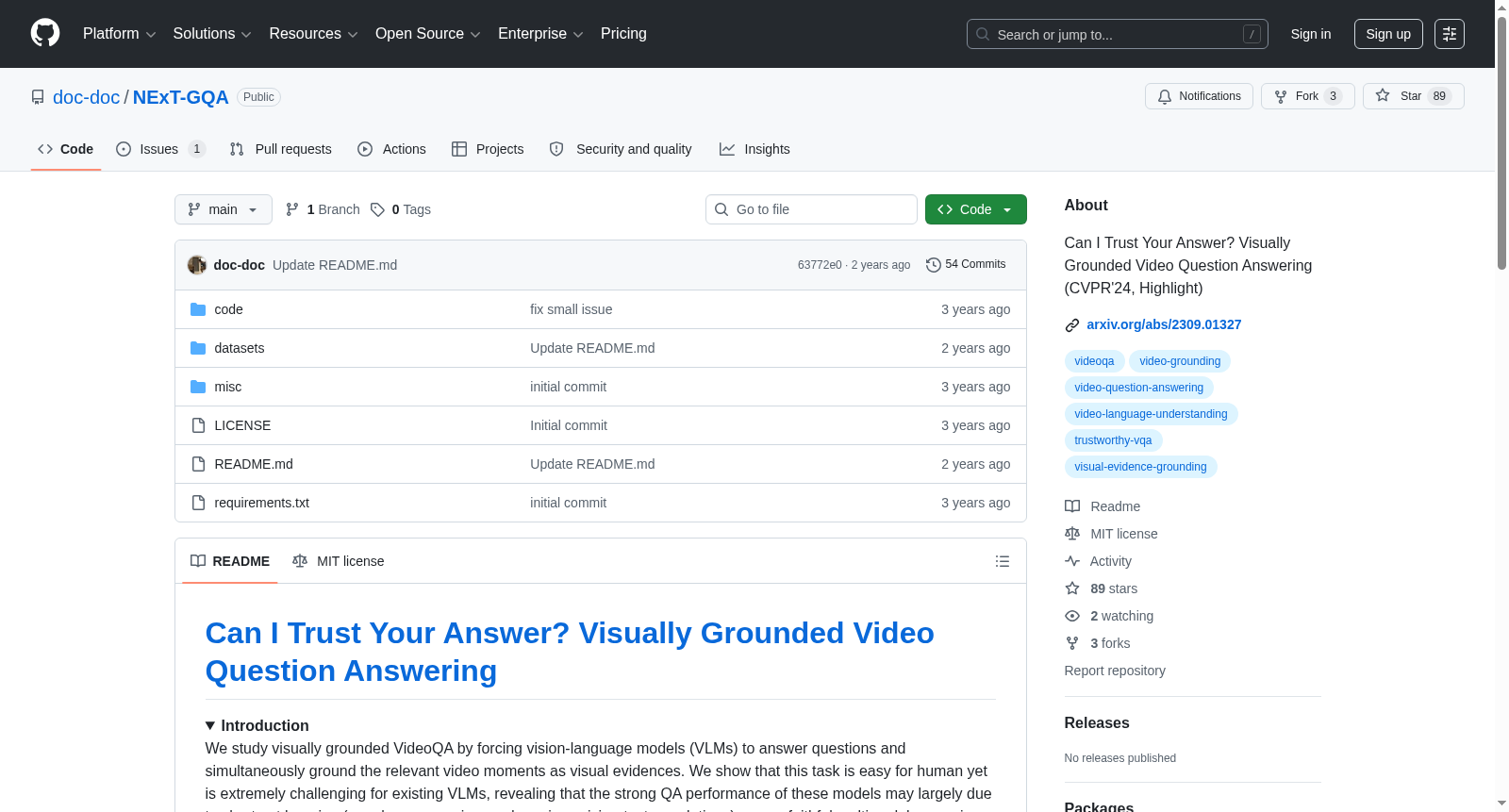Click the star icon beside Star
The width and height of the screenshot is (1509, 812).
(x=1383, y=95)
